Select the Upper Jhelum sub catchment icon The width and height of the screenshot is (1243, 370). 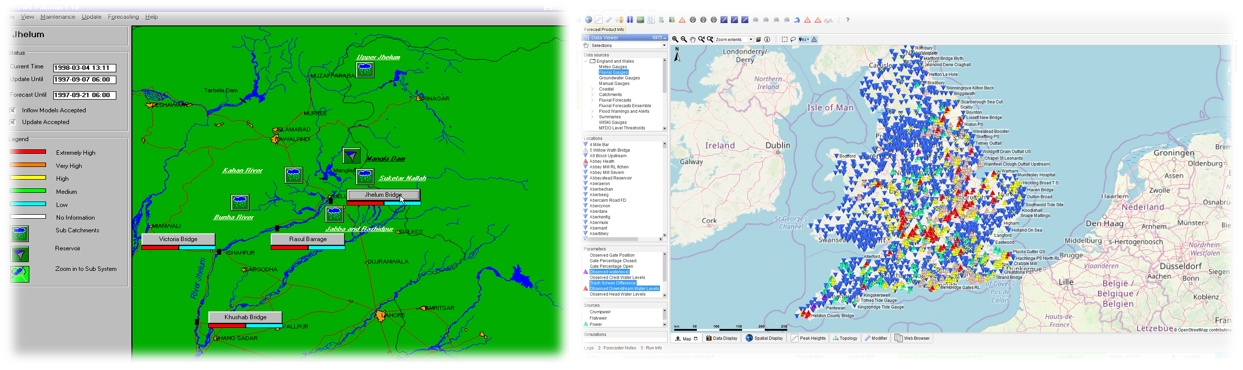click(x=366, y=71)
